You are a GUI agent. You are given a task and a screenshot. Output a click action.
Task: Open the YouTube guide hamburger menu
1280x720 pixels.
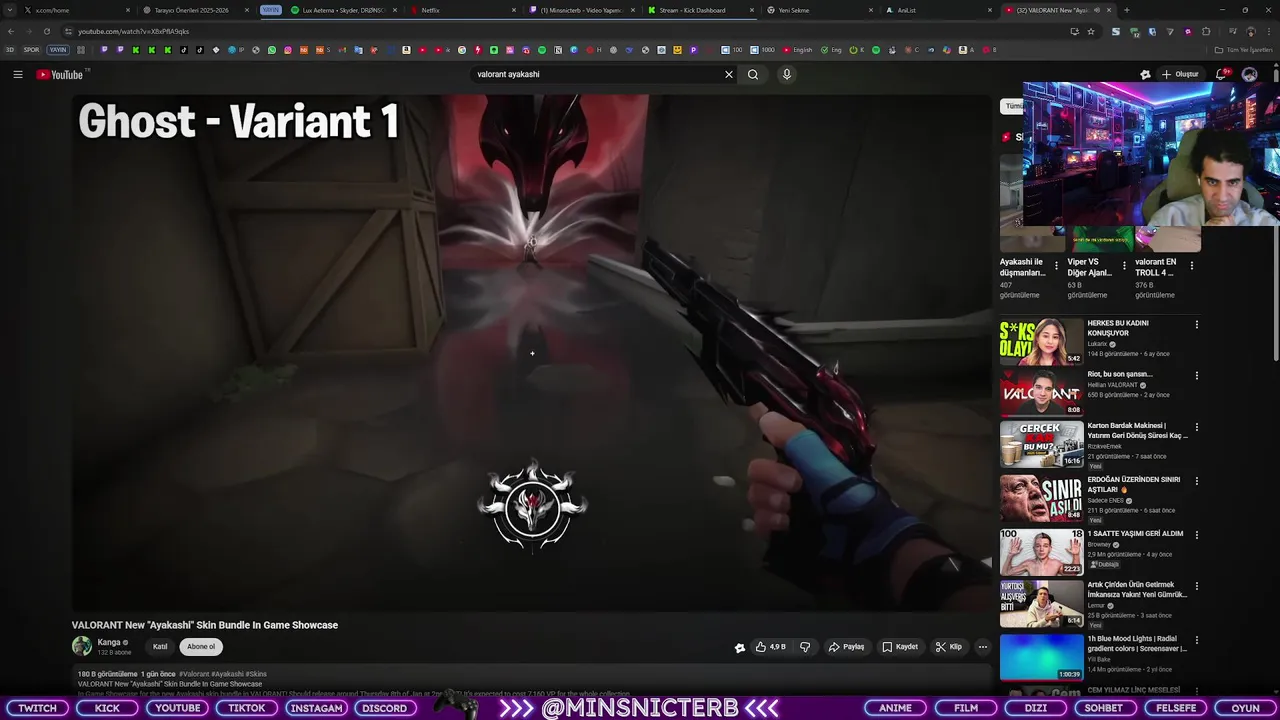[x=17, y=74]
